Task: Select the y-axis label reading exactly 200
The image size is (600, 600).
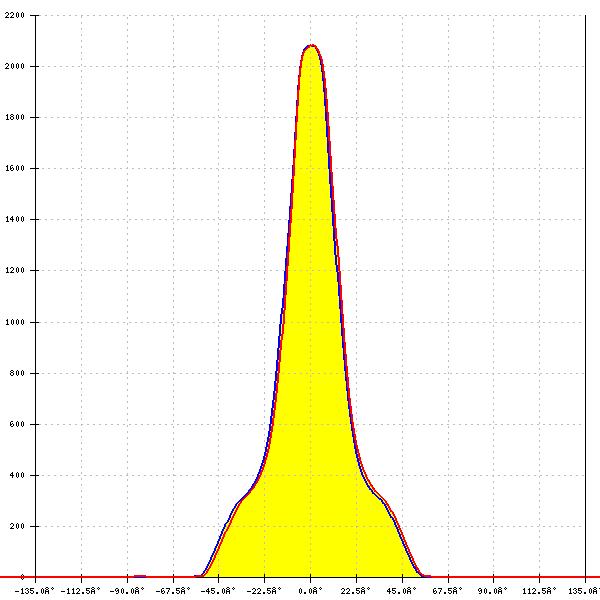Action: [17, 526]
